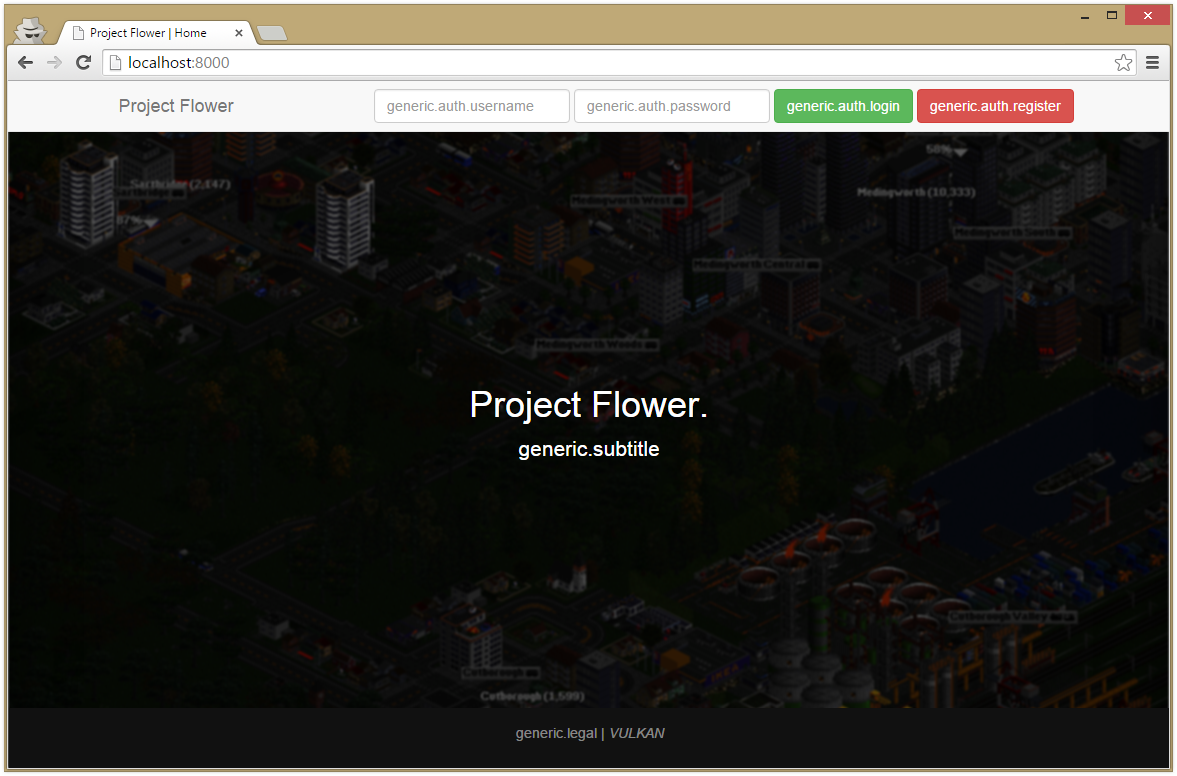This screenshot has height=776, width=1177.
Task: Click the green generic.auth.login button
Action: [x=843, y=106]
